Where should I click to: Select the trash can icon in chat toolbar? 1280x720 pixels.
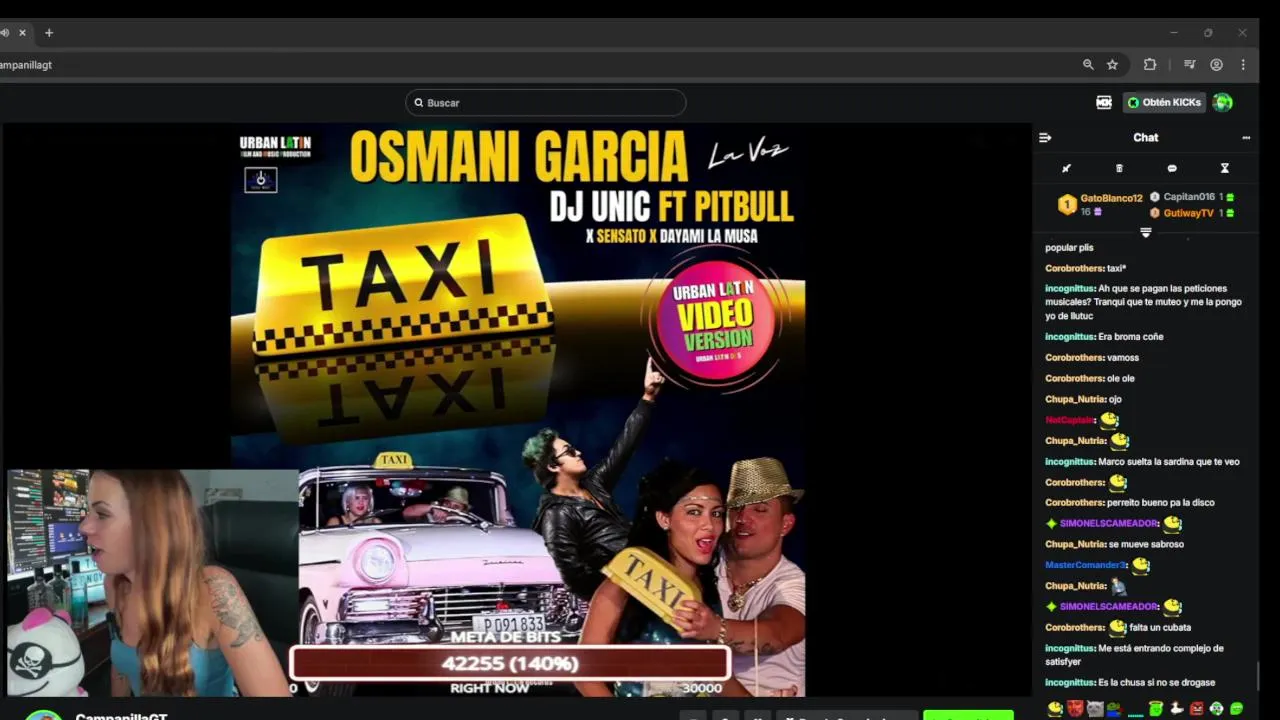(1119, 168)
